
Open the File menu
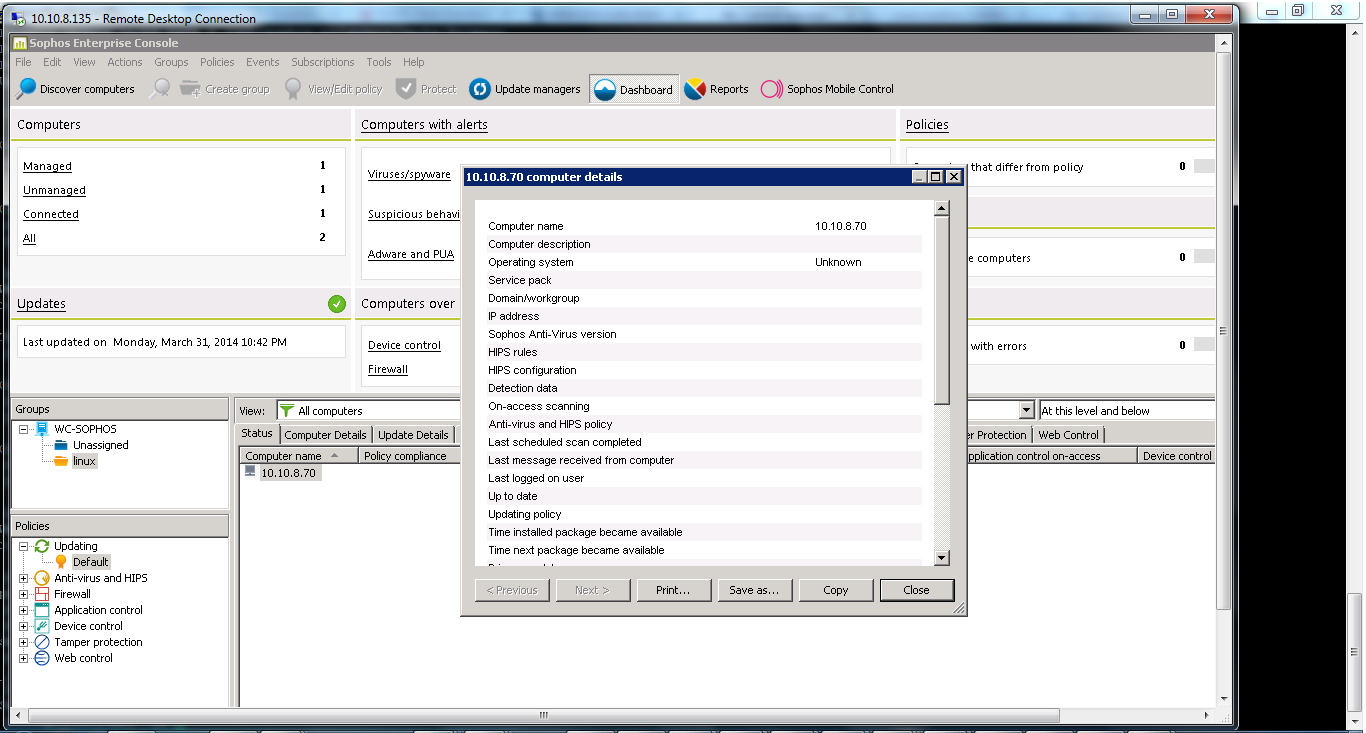(x=23, y=62)
